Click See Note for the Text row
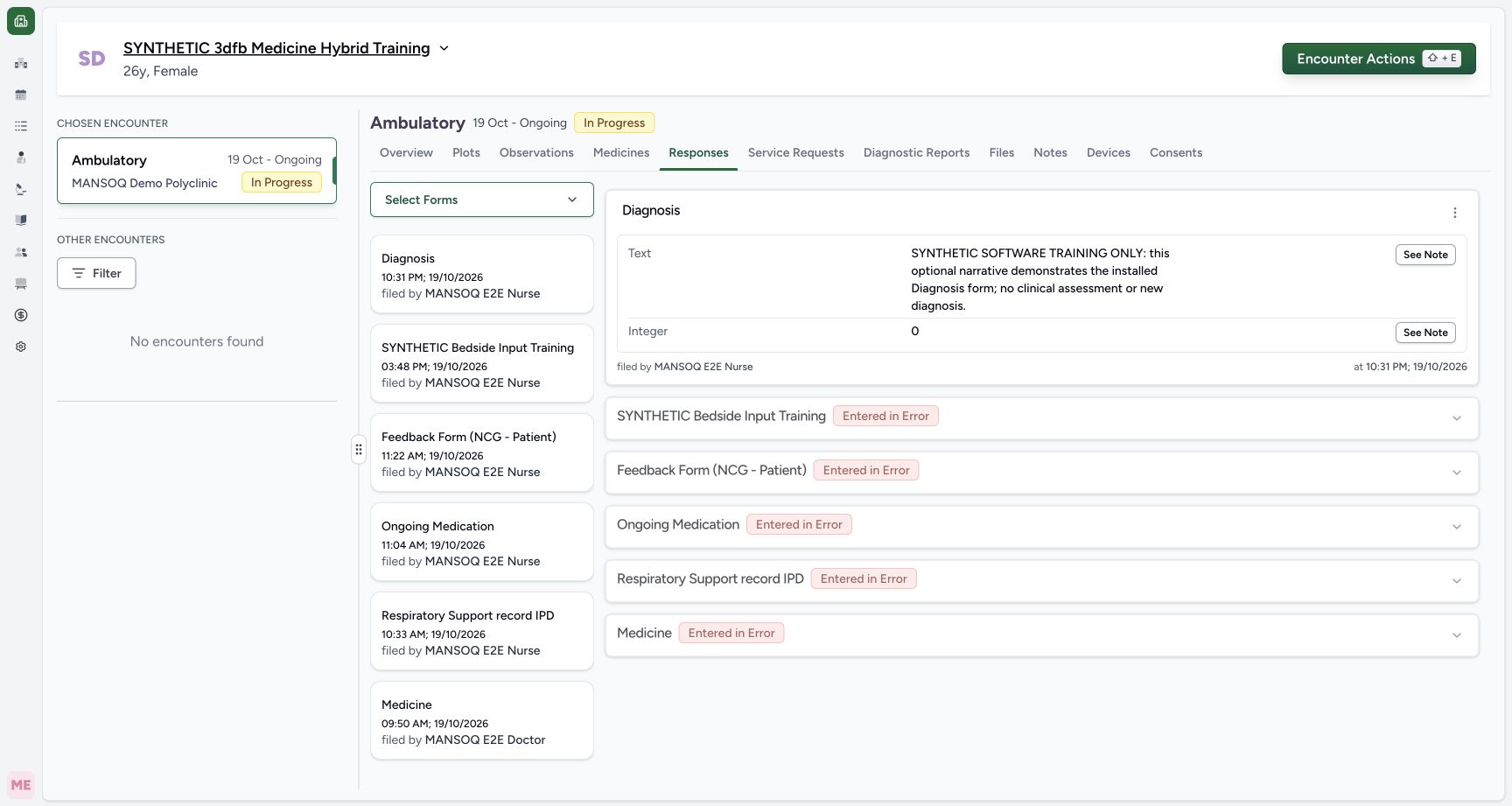The width and height of the screenshot is (1512, 806). [1425, 255]
